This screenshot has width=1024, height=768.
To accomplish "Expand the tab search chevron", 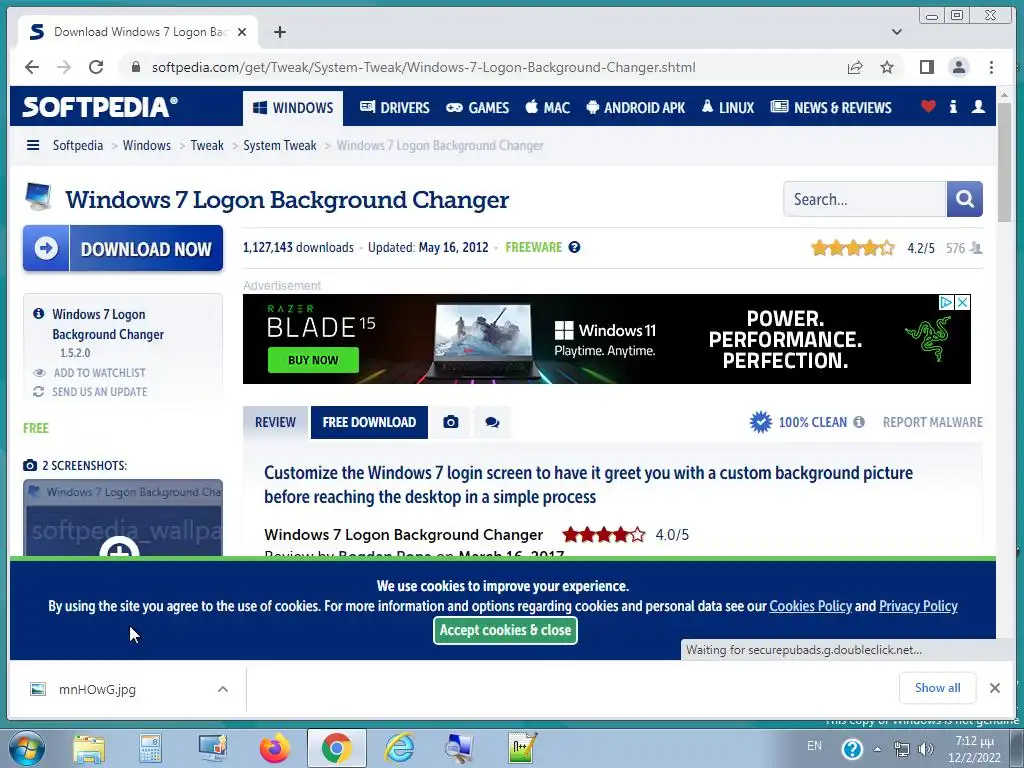I will coord(897,32).
